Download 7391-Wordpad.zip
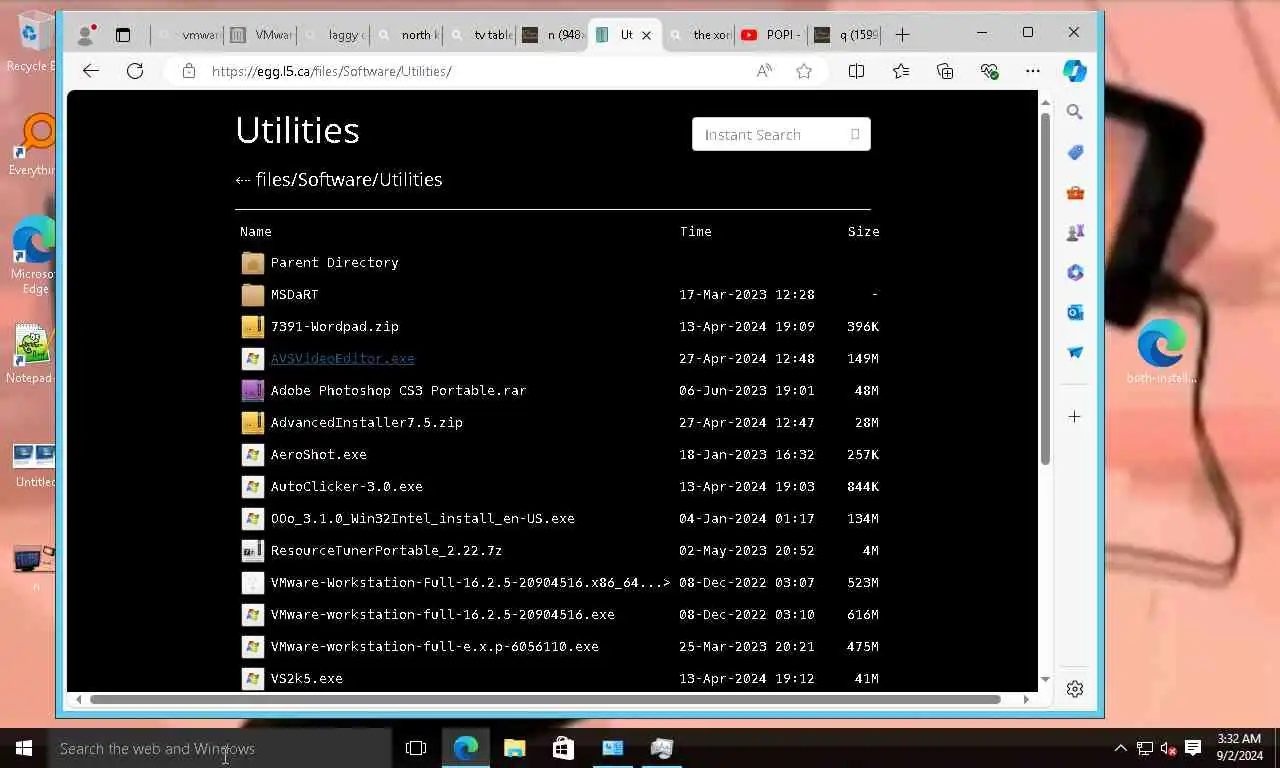The image size is (1280, 768). click(x=334, y=326)
